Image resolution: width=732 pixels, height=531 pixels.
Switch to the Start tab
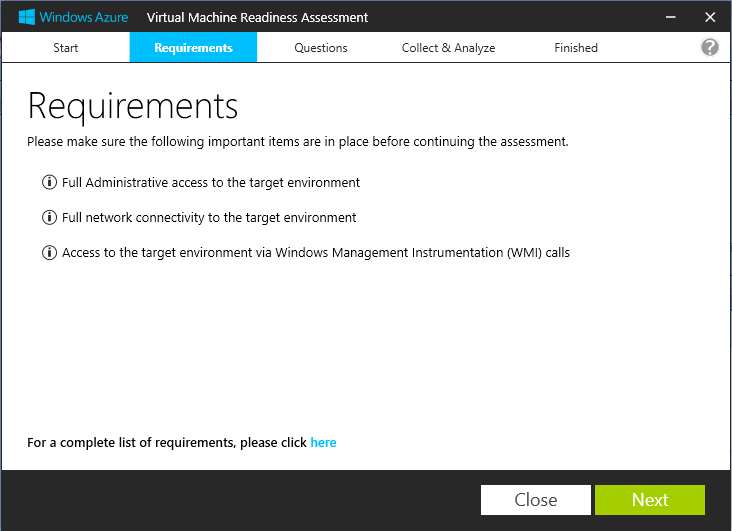pyautogui.click(x=66, y=48)
